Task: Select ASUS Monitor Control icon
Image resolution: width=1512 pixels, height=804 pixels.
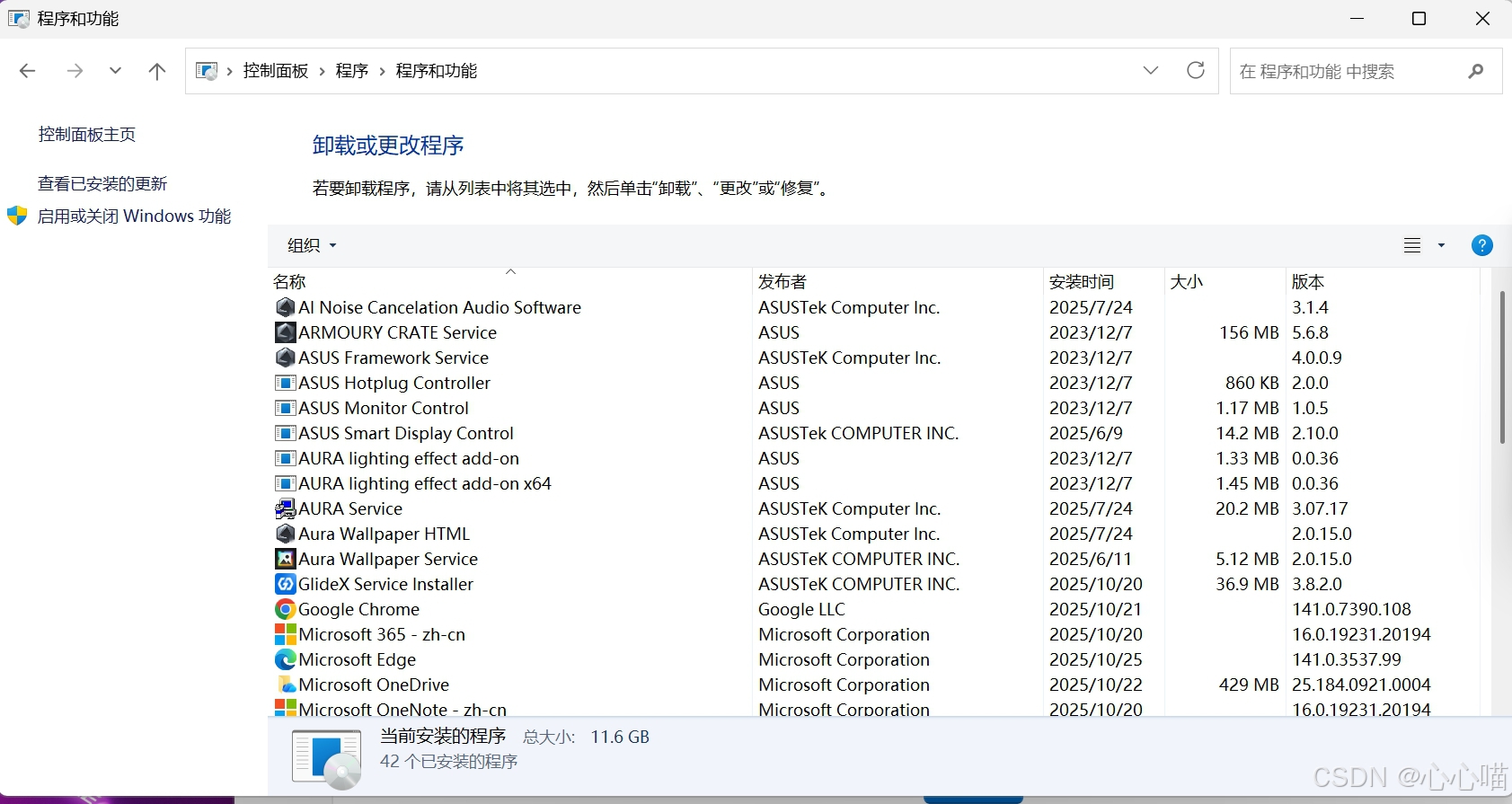Action: 285,408
